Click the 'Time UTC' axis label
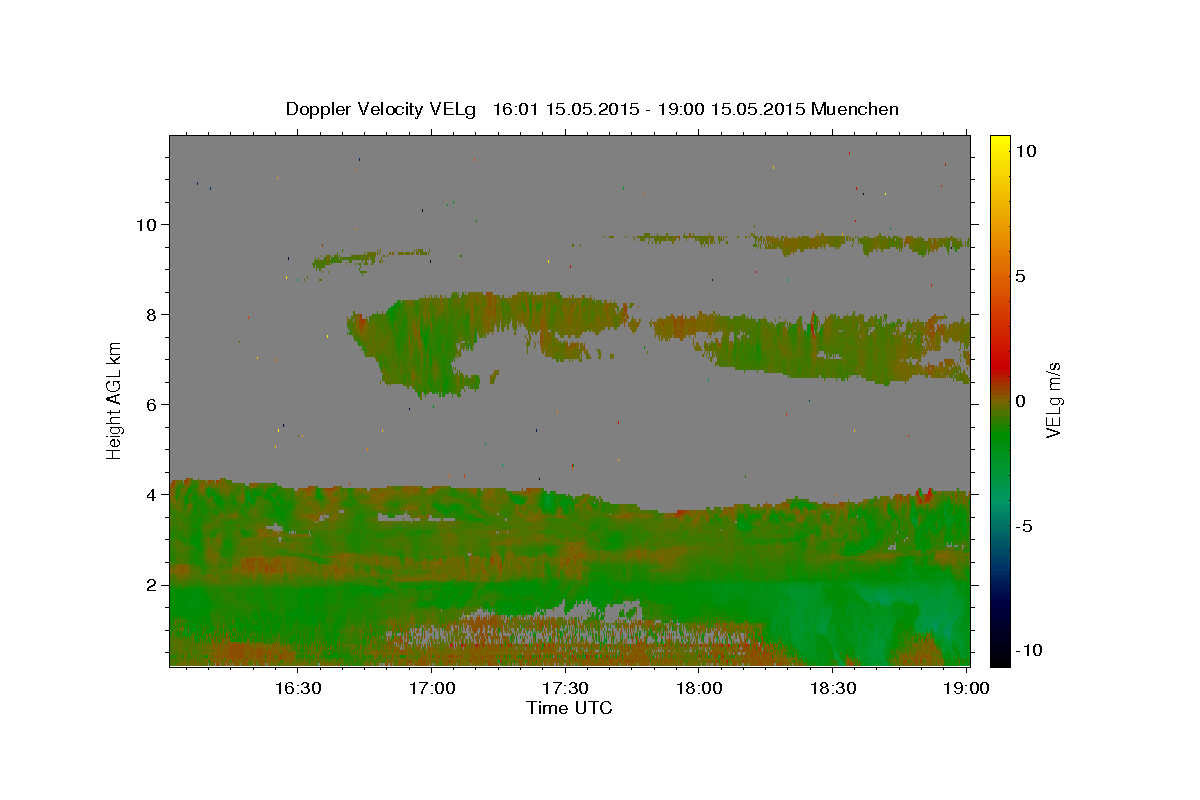1200x800 pixels. pos(569,708)
